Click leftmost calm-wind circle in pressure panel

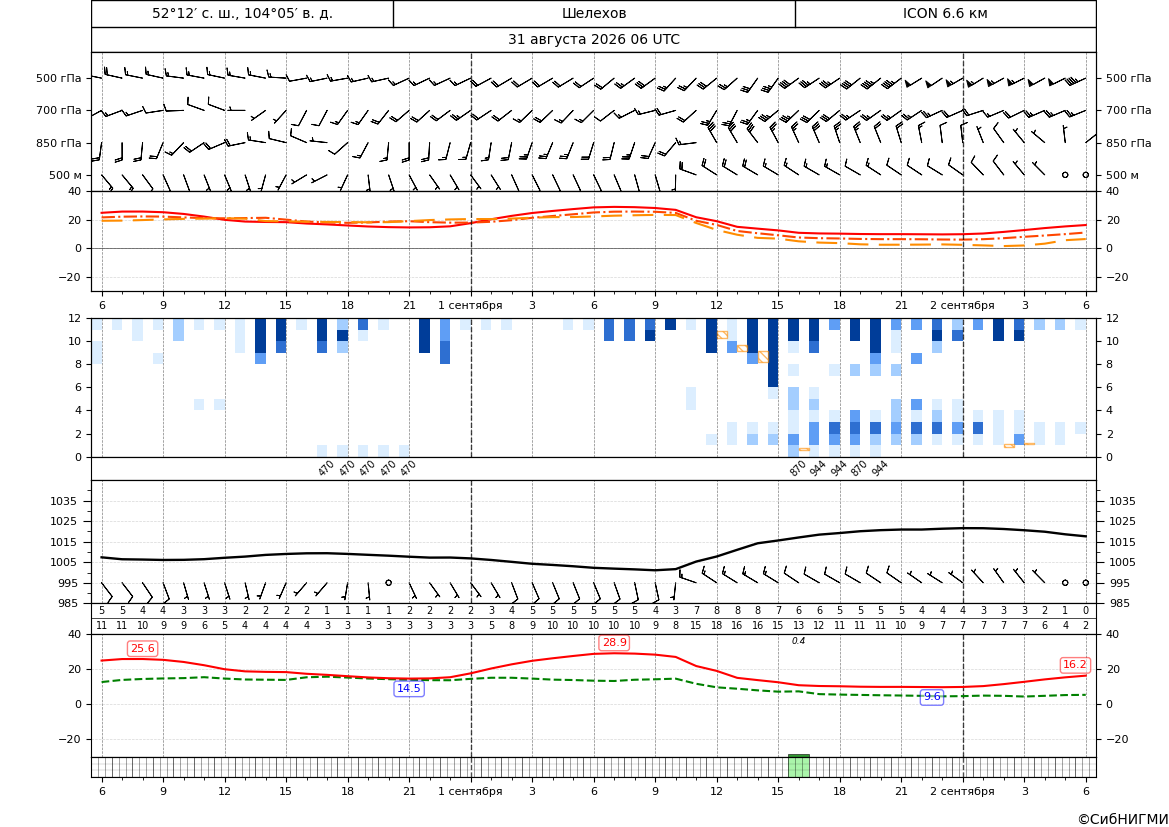click(x=388, y=582)
